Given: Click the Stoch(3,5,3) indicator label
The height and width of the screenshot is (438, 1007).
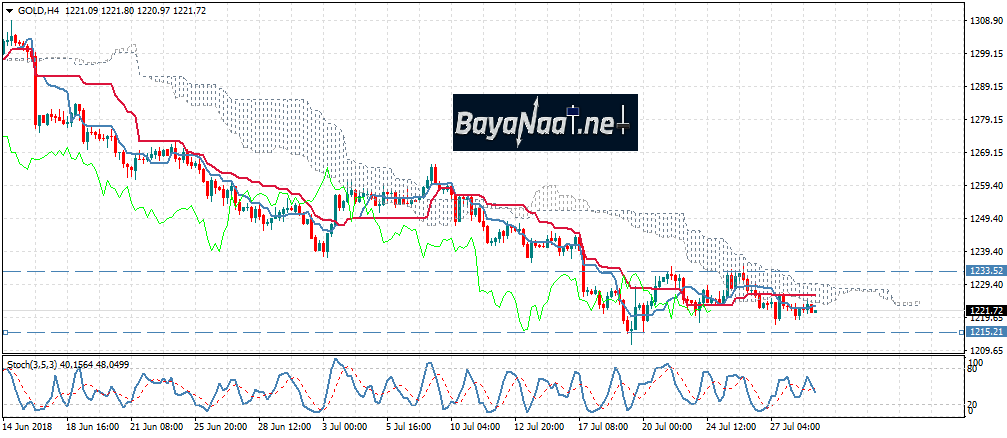Looking at the screenshot, I should click(x=45, y=364).
